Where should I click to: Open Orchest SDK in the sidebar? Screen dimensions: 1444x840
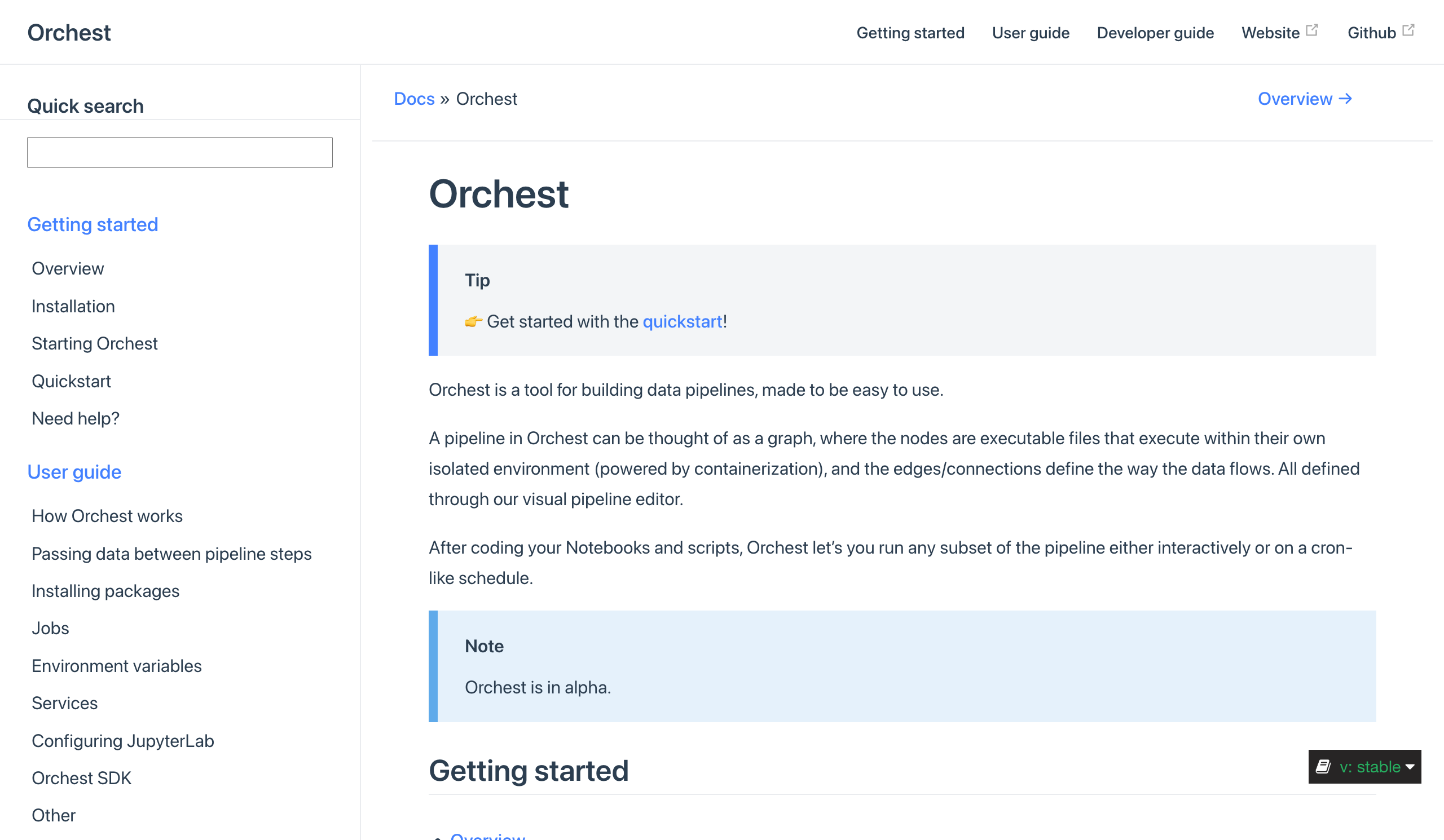81,778
